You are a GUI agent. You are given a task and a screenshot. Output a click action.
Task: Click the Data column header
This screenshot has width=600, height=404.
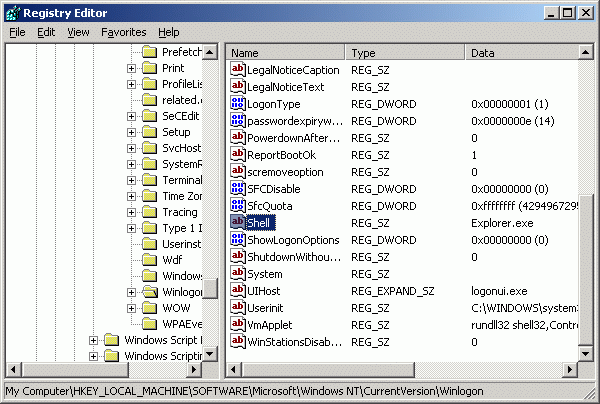point(521,52)
